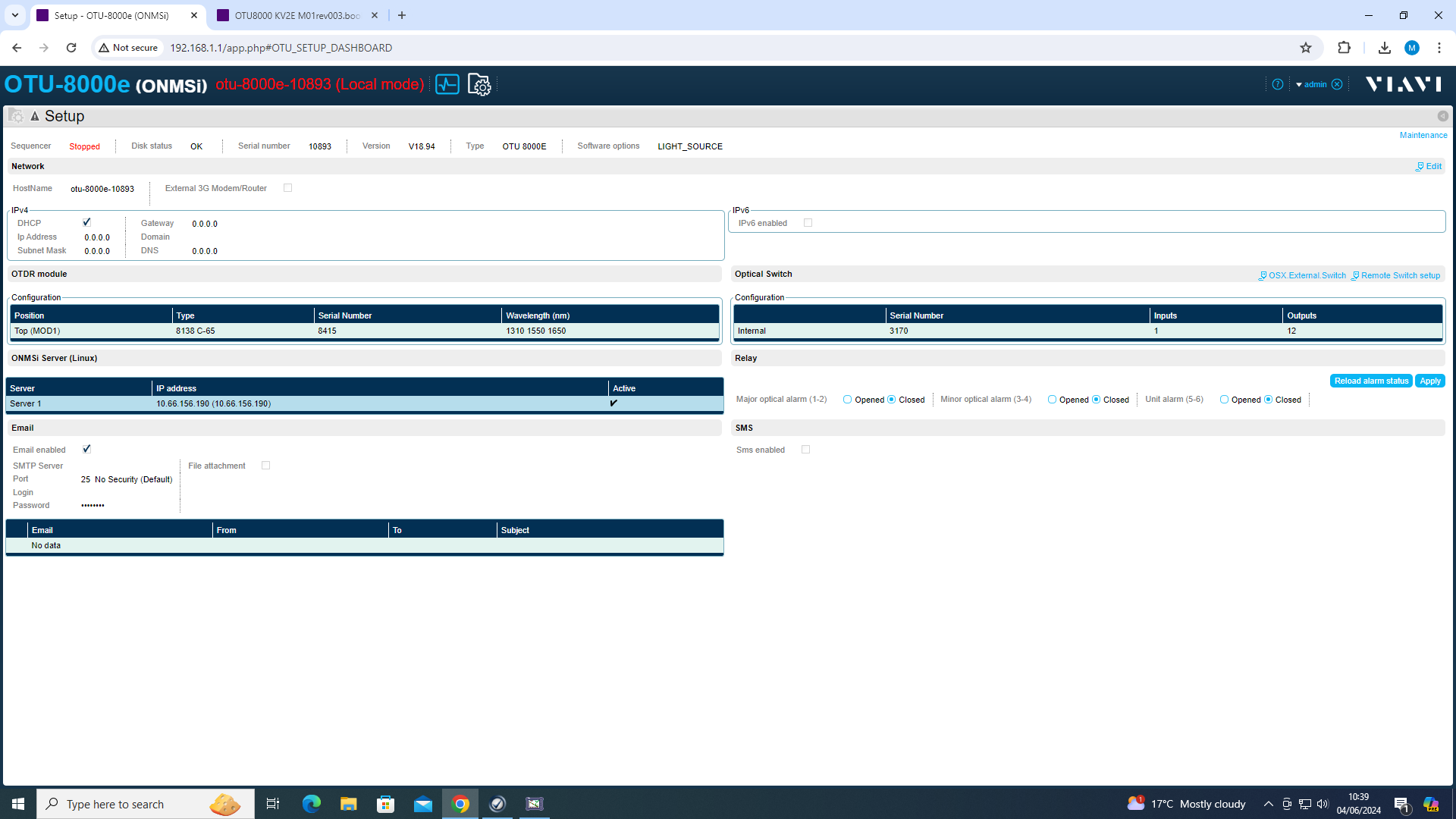Bookmark this page with the star icon
Image resolution: width=1456 pixels, height=819 pixels.
1305,48
